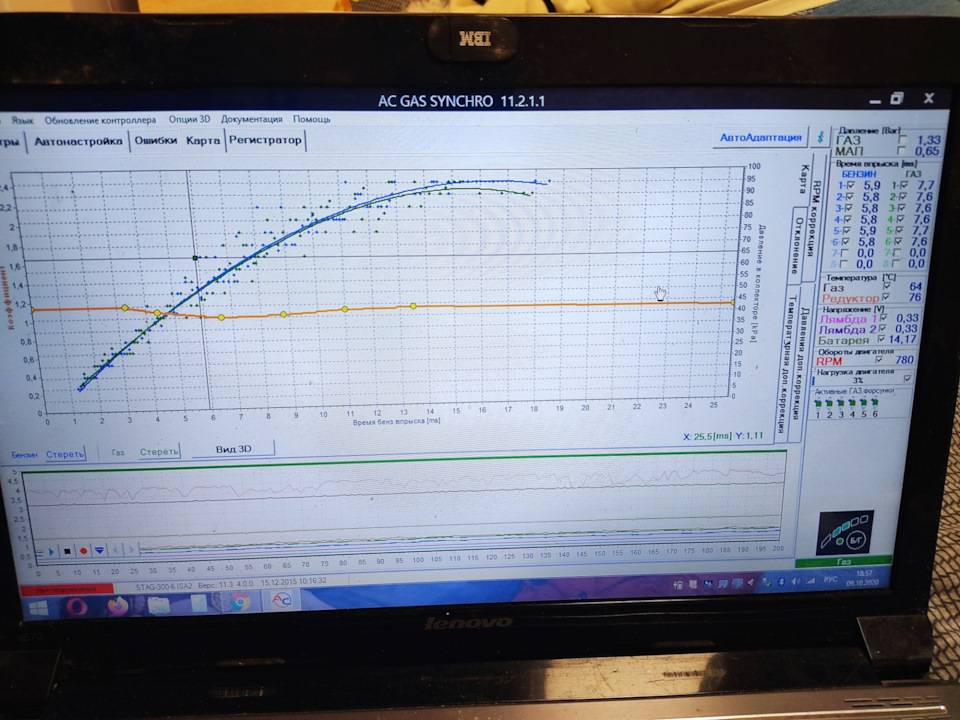Toggle the МАП pressure checkbox

(x=901, y=150)
